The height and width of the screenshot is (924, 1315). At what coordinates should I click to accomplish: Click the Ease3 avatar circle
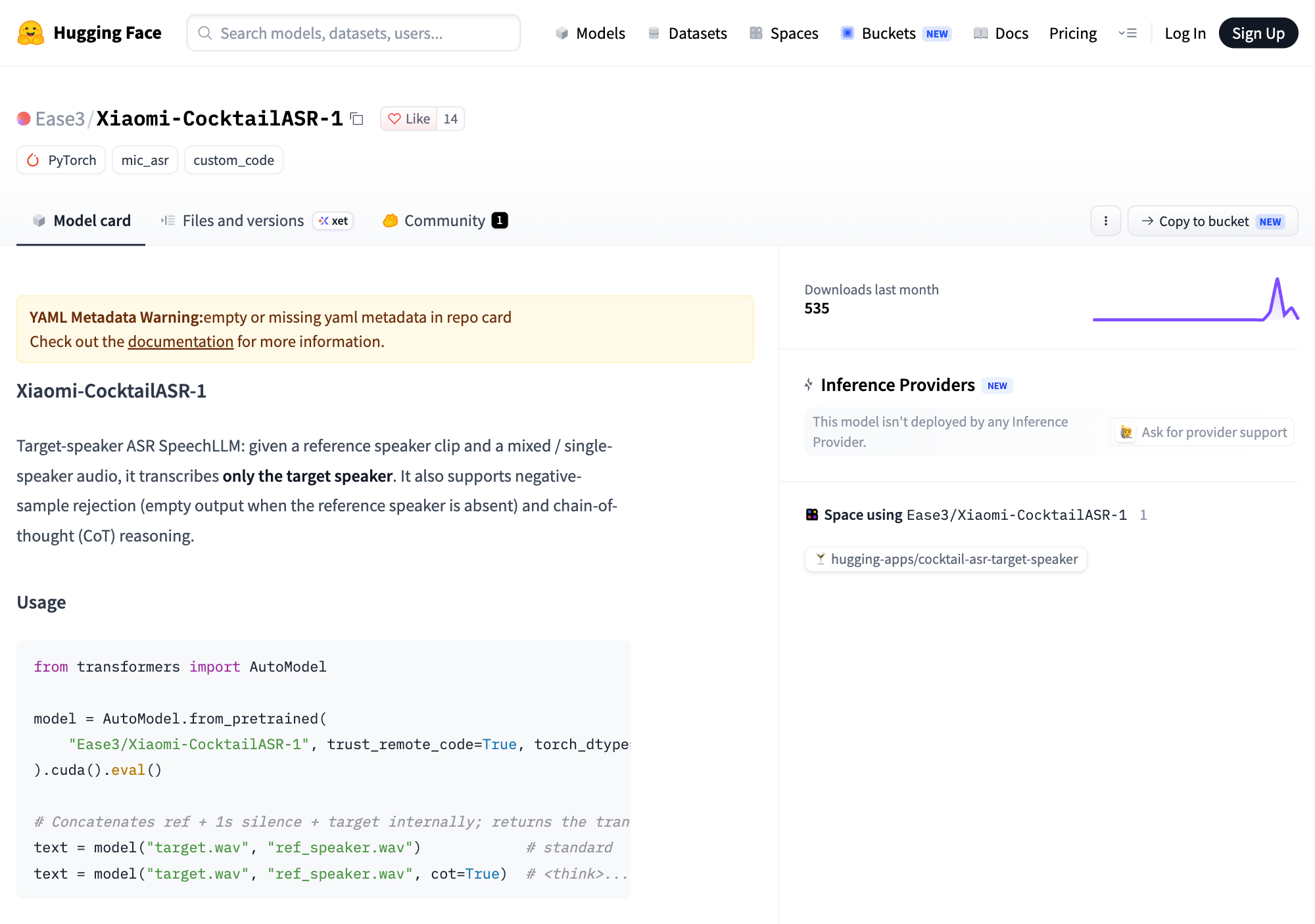24,118
